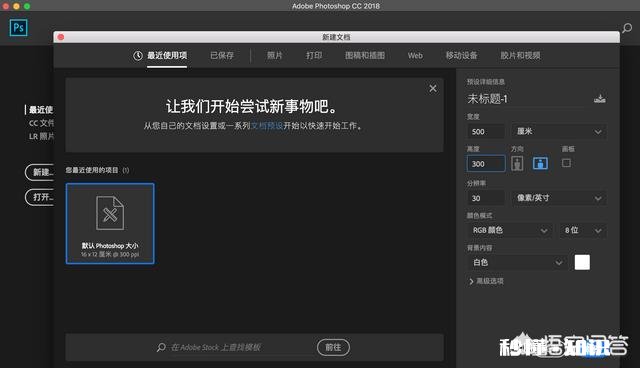
Task: Select the portrait orientation icon
Action: [517, 163]
